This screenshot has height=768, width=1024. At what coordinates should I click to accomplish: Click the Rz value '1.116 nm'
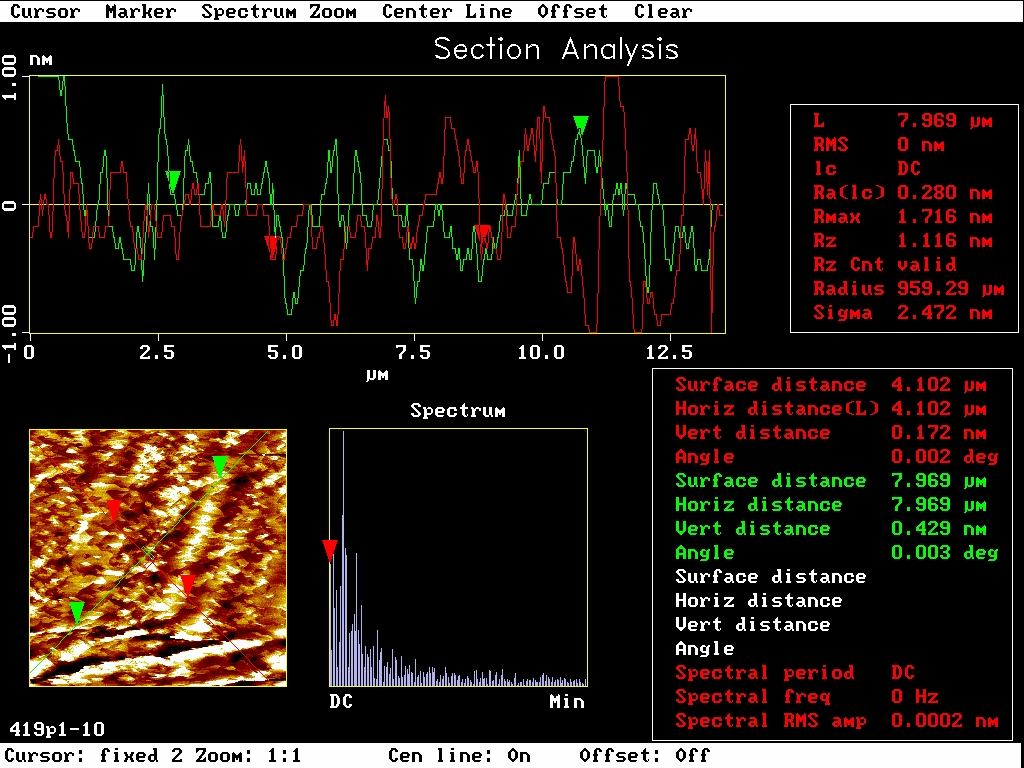(x=944, y=240)
